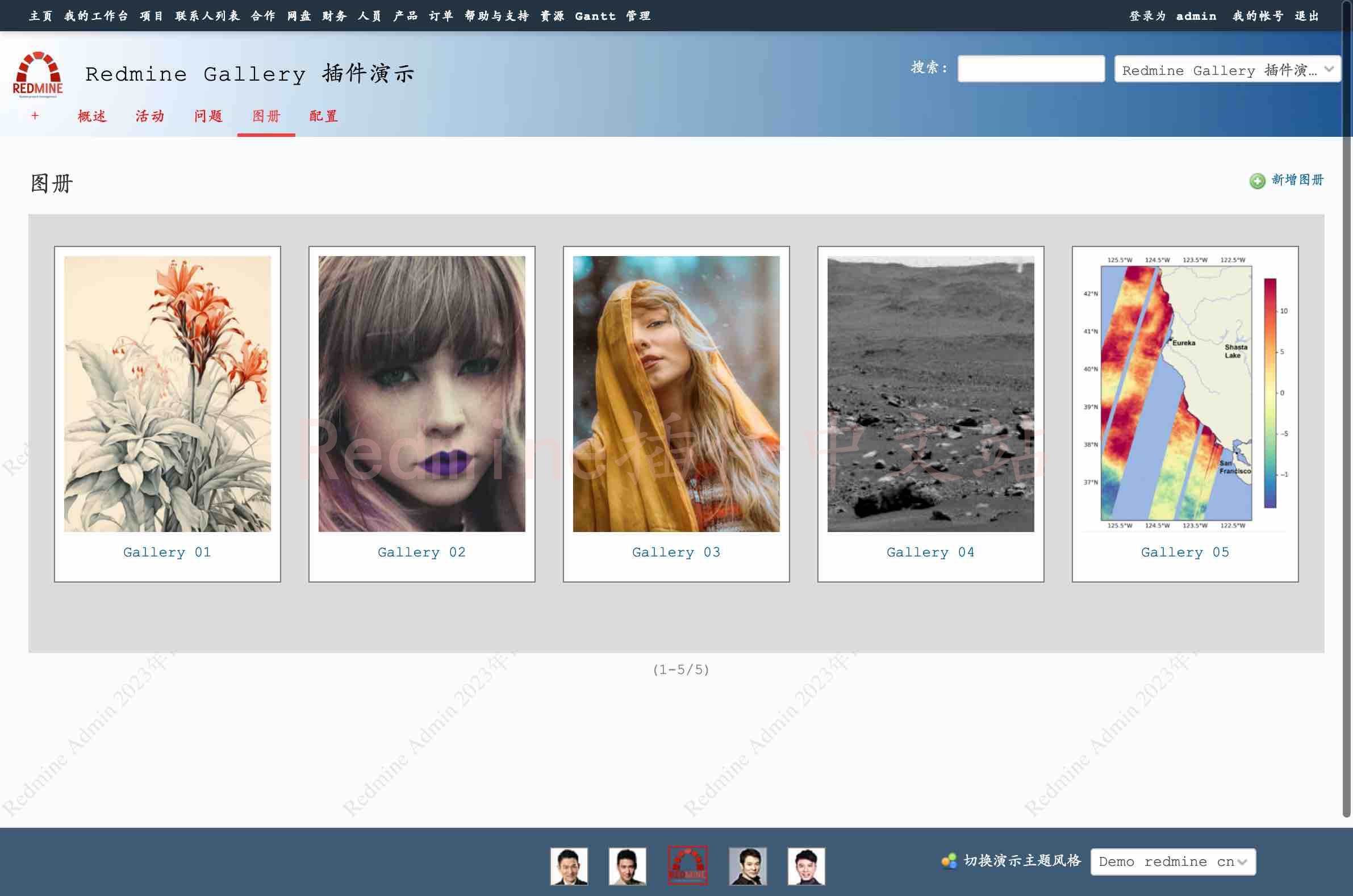
Task: Click the 切换演示主题风格 label
Action: (x=1022, y=861)
